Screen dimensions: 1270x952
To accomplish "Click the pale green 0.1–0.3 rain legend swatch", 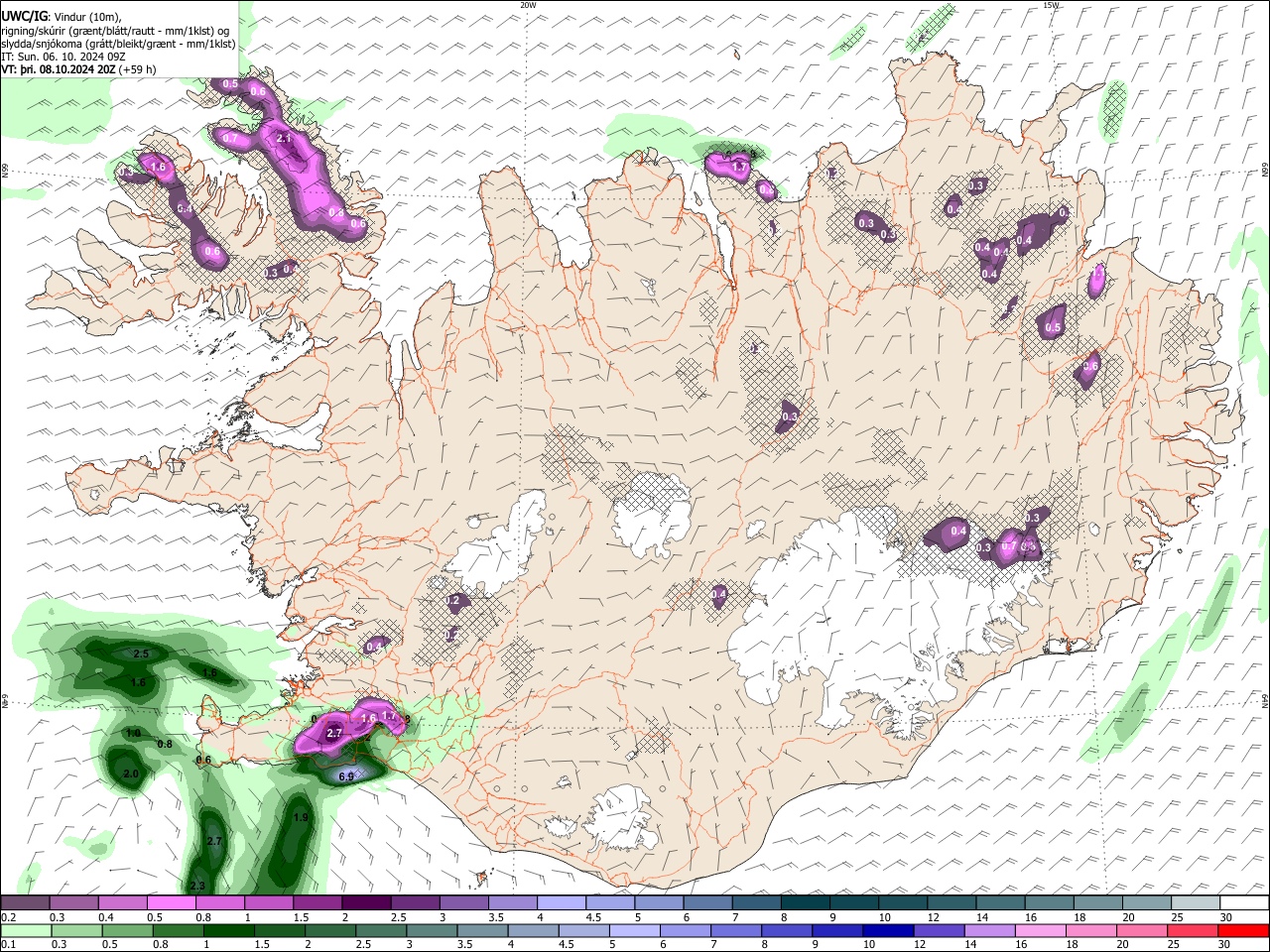I will click(26, 930).
